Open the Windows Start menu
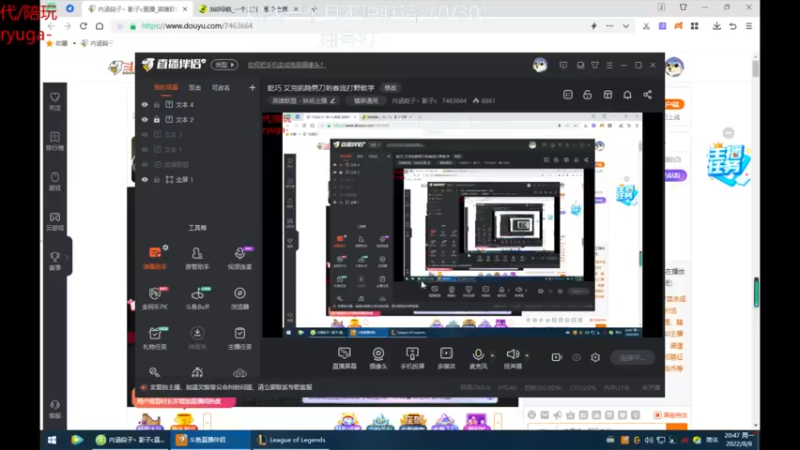Screen dimensions: 800x450 tap(52, 440)
